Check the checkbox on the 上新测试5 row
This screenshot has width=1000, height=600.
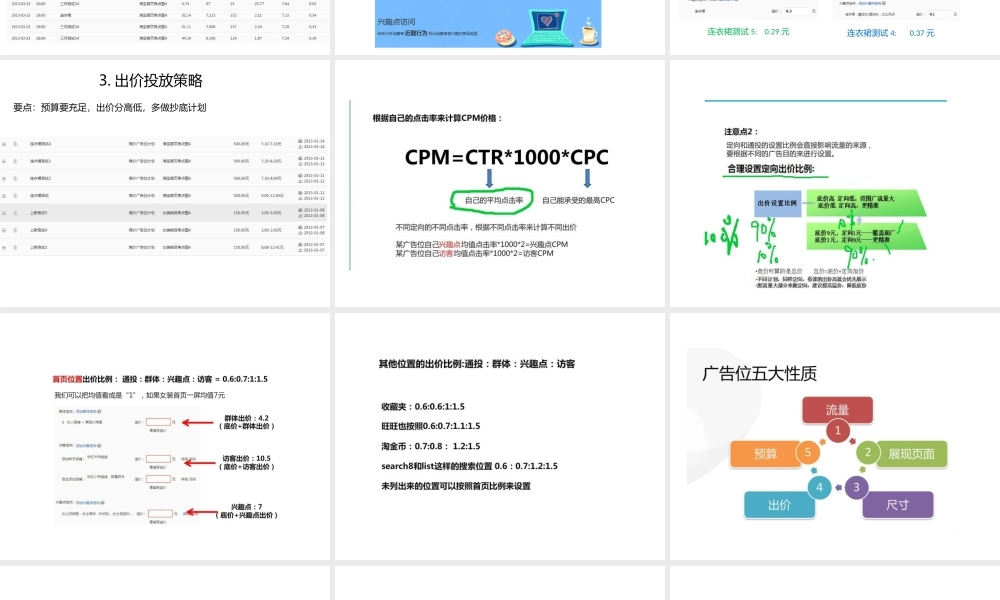[15, 213]
